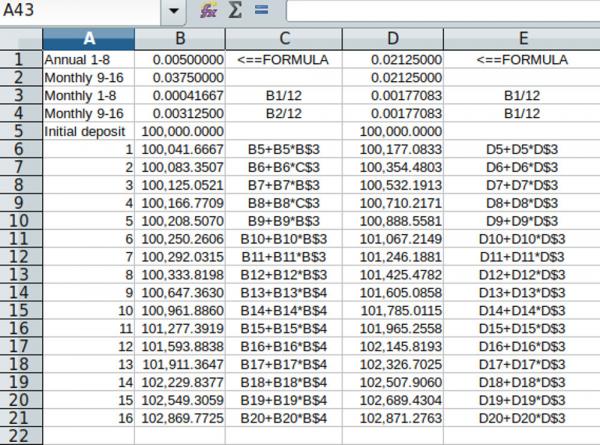Select cell with value 100,177.0833
Viewport: 600px width, 445px height.
coord(392,149)
